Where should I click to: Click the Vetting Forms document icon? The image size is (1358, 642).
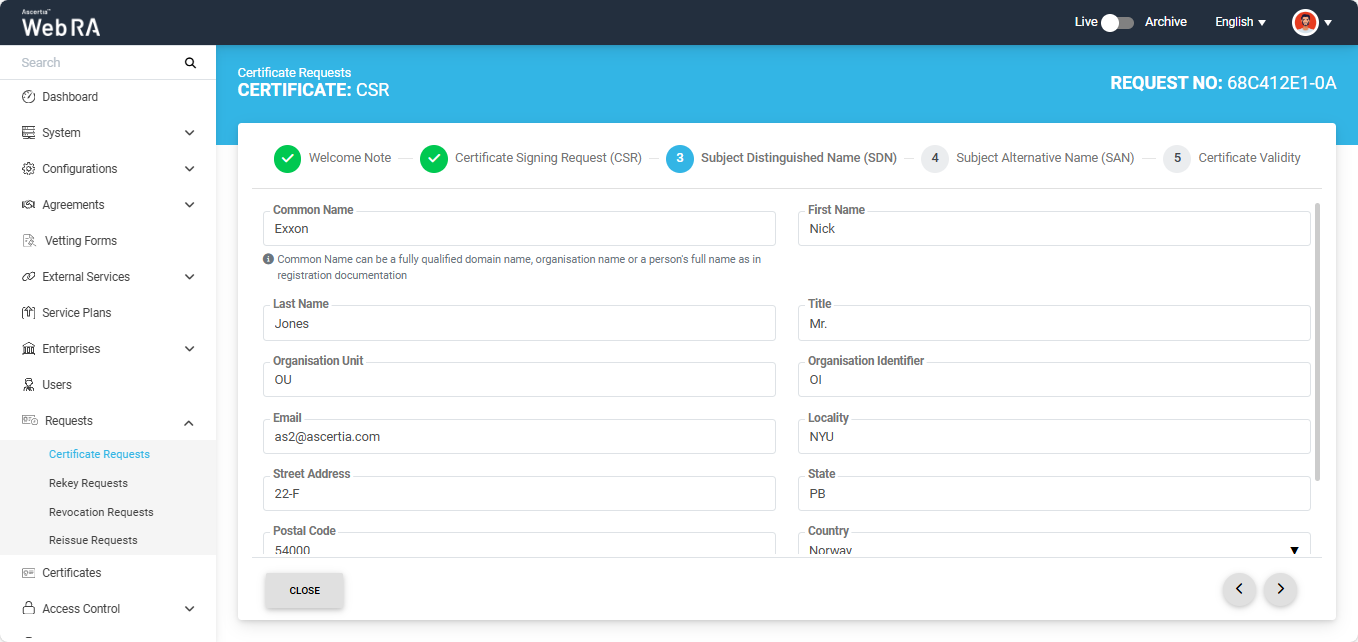pyautogui.click(x=28, y=241)
